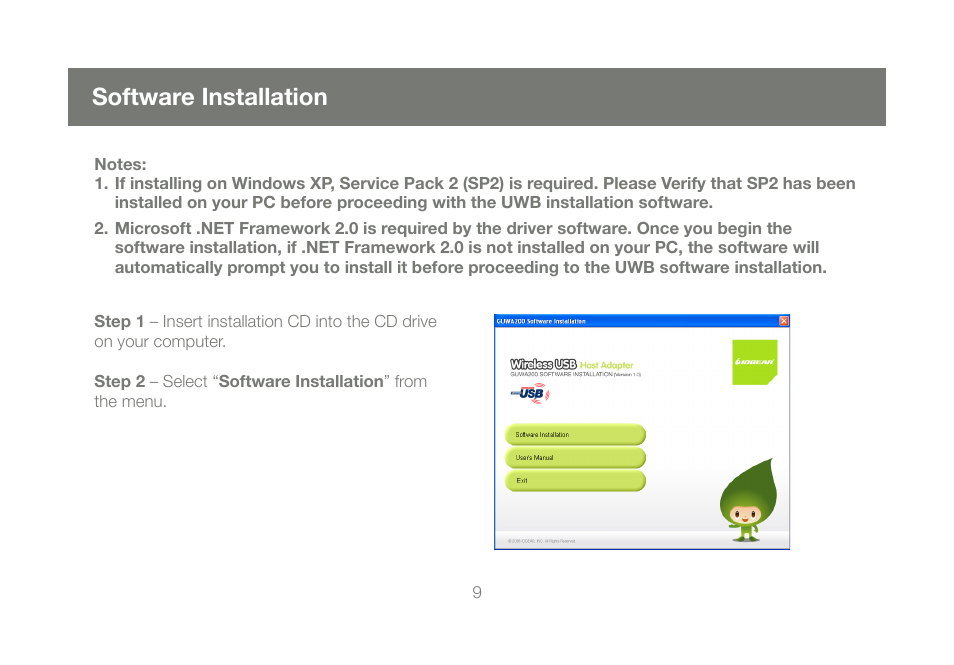Click page number 9
The height and width of the screenshot is (665, 954).
[x=477, y=592]
